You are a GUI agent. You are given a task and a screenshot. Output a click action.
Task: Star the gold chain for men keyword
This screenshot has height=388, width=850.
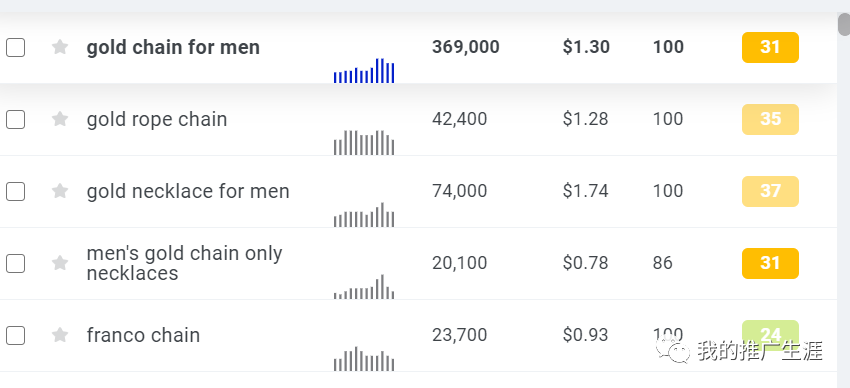(60, 47)
